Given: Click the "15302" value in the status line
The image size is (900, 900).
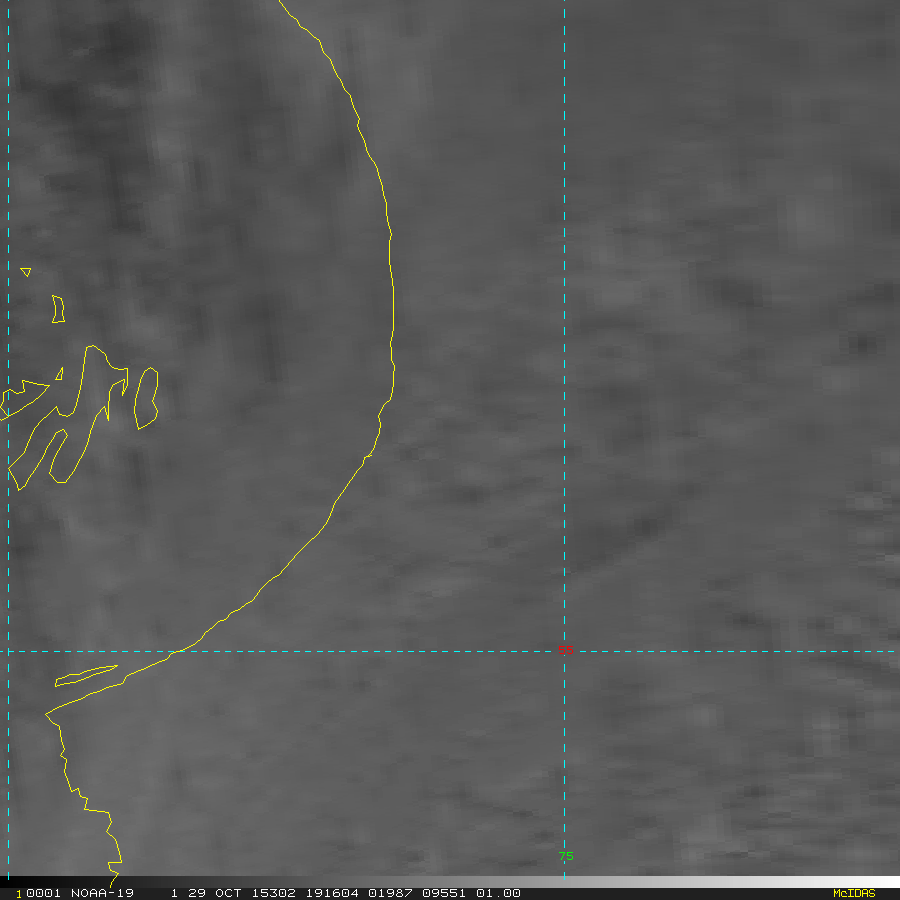Looking at the screenshot, I should click(x=273, y=893).
